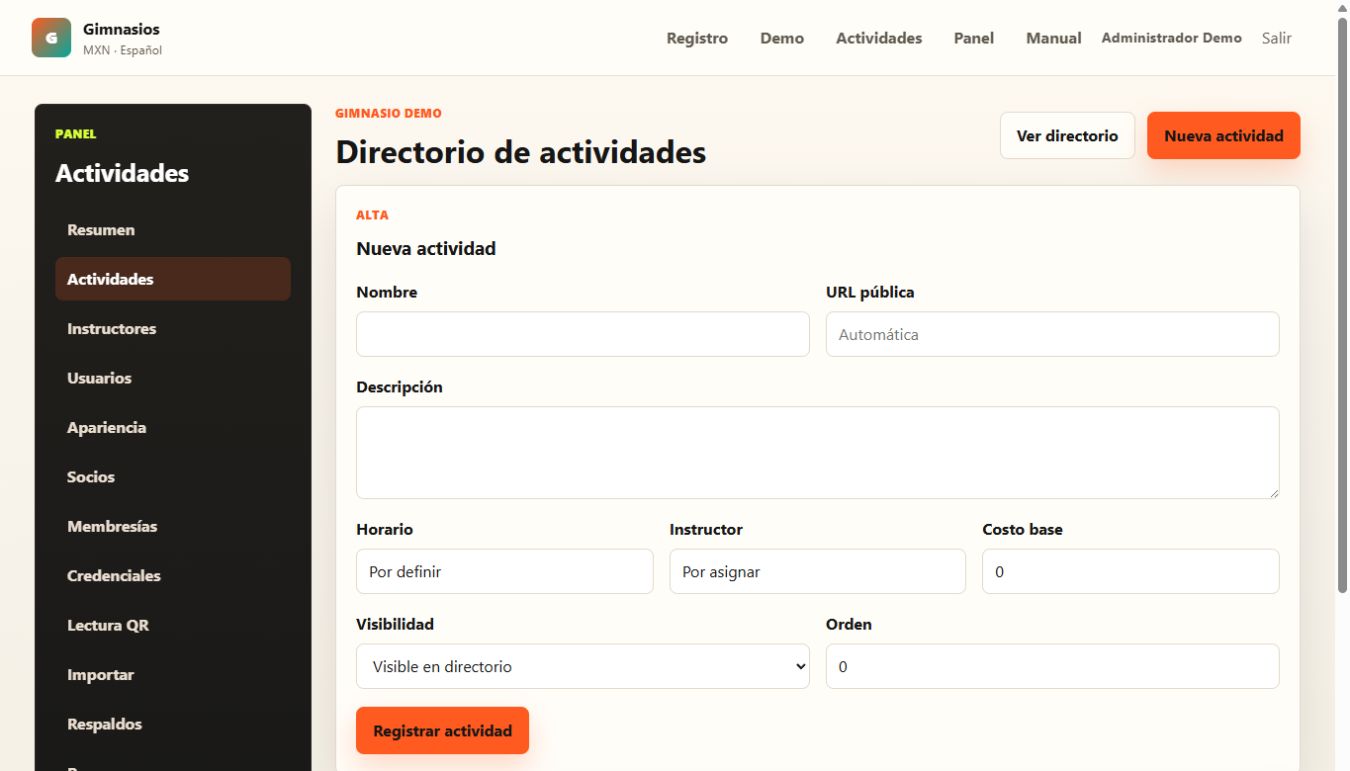The image size is (1350, 771).
Task: Open Resumen in the sidebar
Action: tap(173, 230)
